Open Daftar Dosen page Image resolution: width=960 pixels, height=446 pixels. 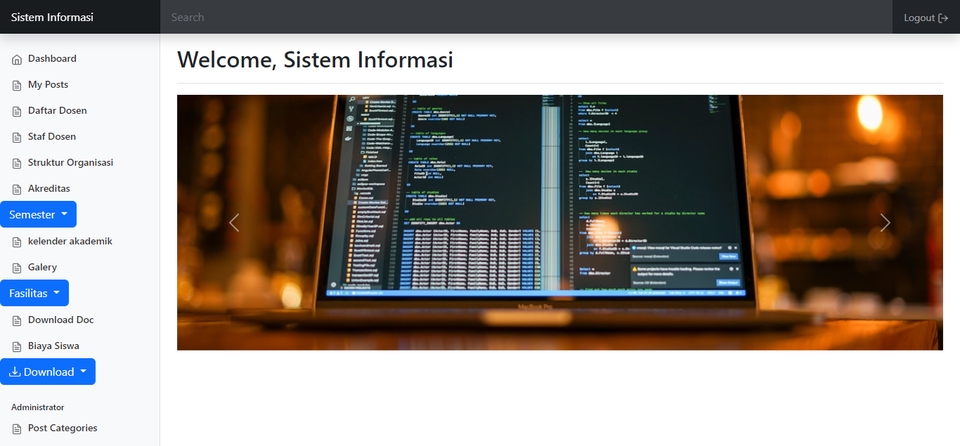pyautogui.click(x=57, y=111)
